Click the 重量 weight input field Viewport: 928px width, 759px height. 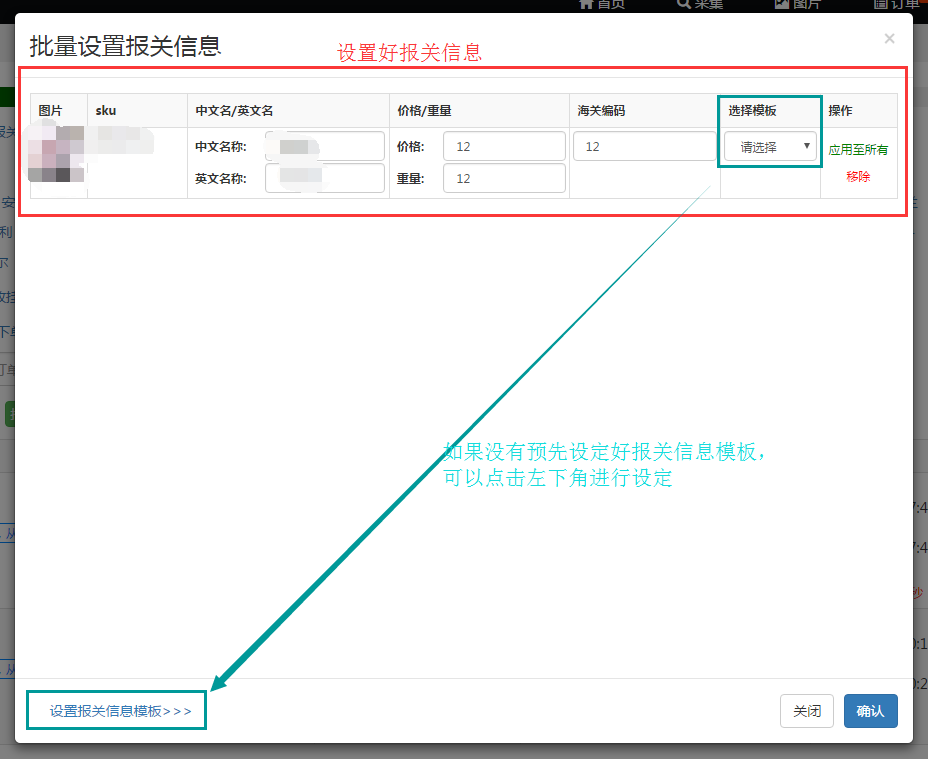(504, 179)
